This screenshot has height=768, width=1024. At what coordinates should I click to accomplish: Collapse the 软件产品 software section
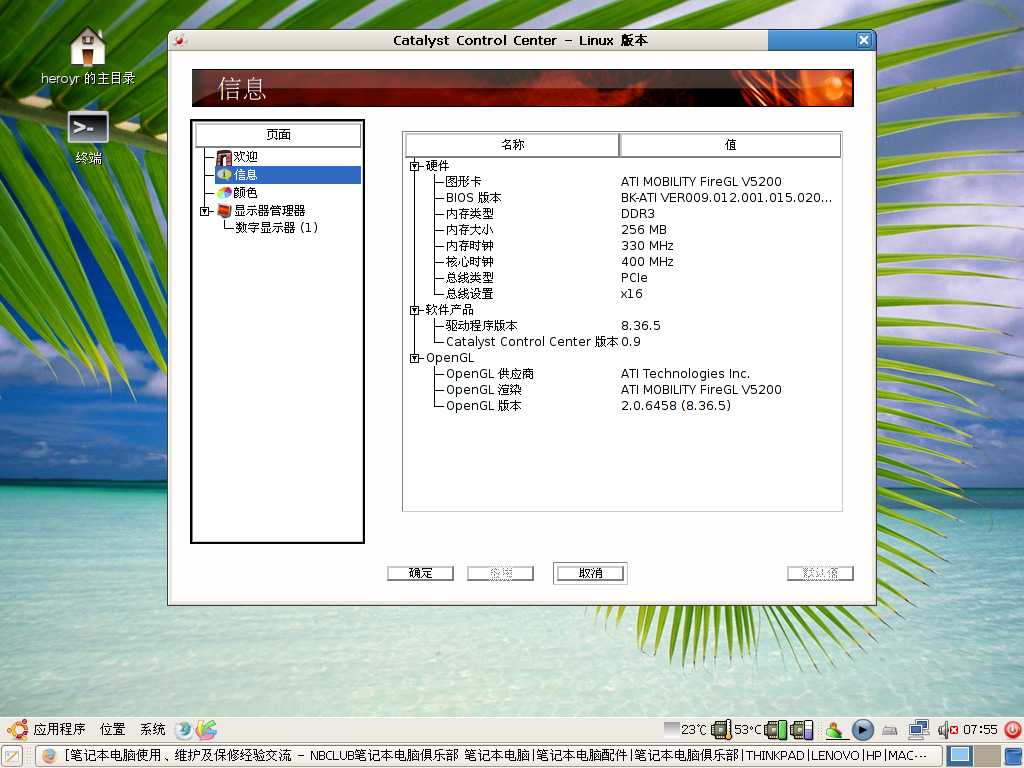tap(415, 310)
